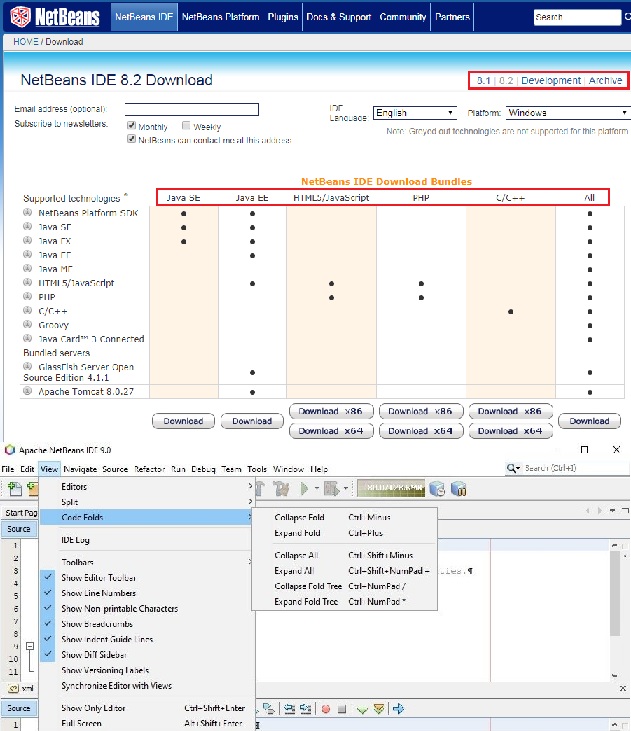The height and width of the screenshot is (731, 631).
Task: Click the NetBeans logo in the header
Action: 55,17
